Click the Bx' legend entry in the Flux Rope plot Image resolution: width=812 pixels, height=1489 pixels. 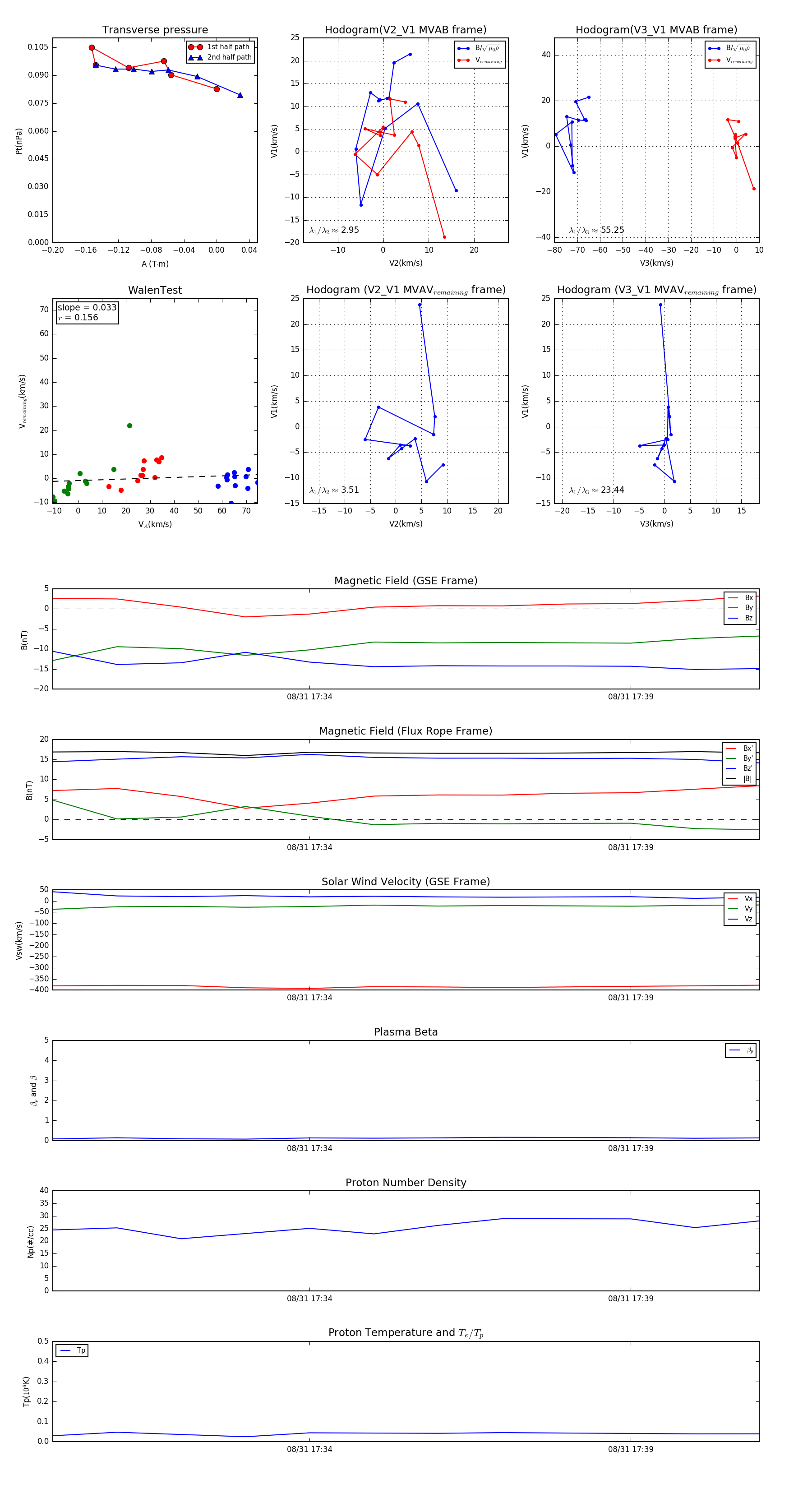pos(739,748)
